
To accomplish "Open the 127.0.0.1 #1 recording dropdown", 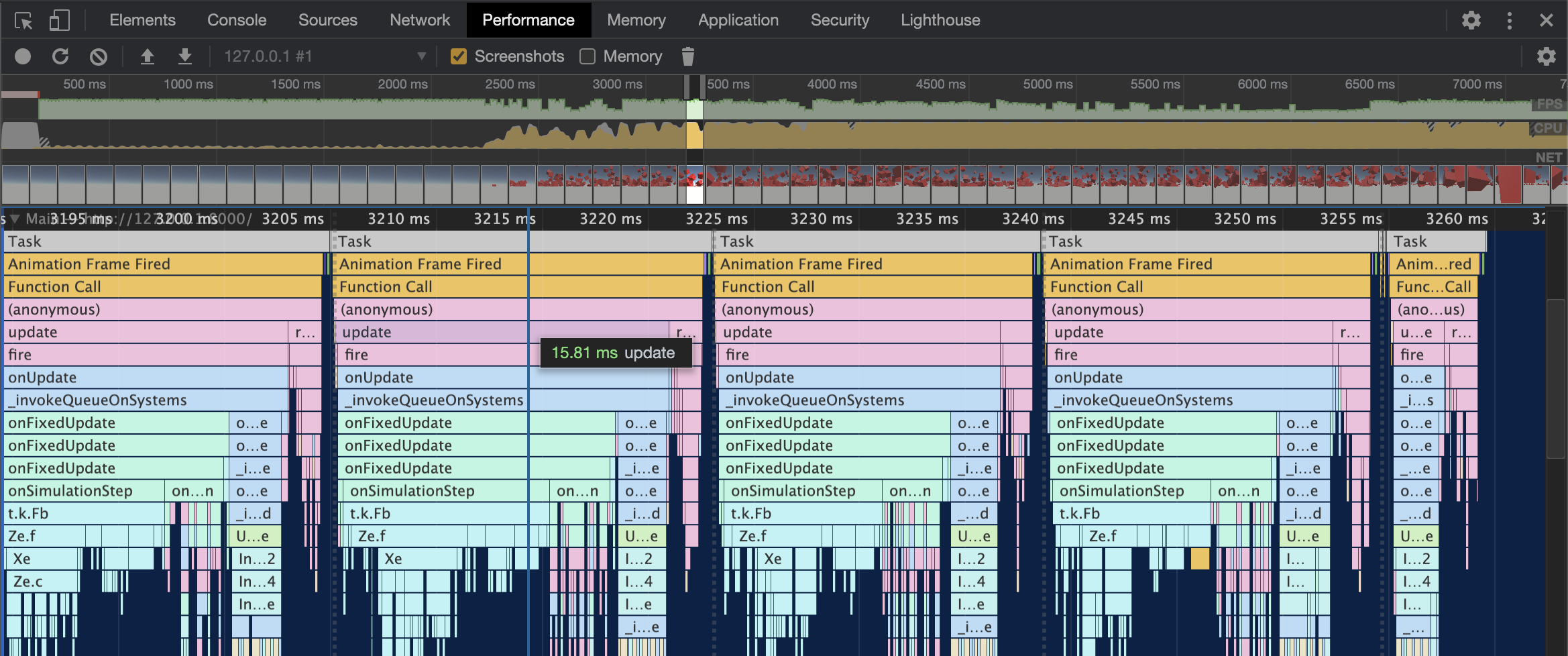I will click(325, 56).
